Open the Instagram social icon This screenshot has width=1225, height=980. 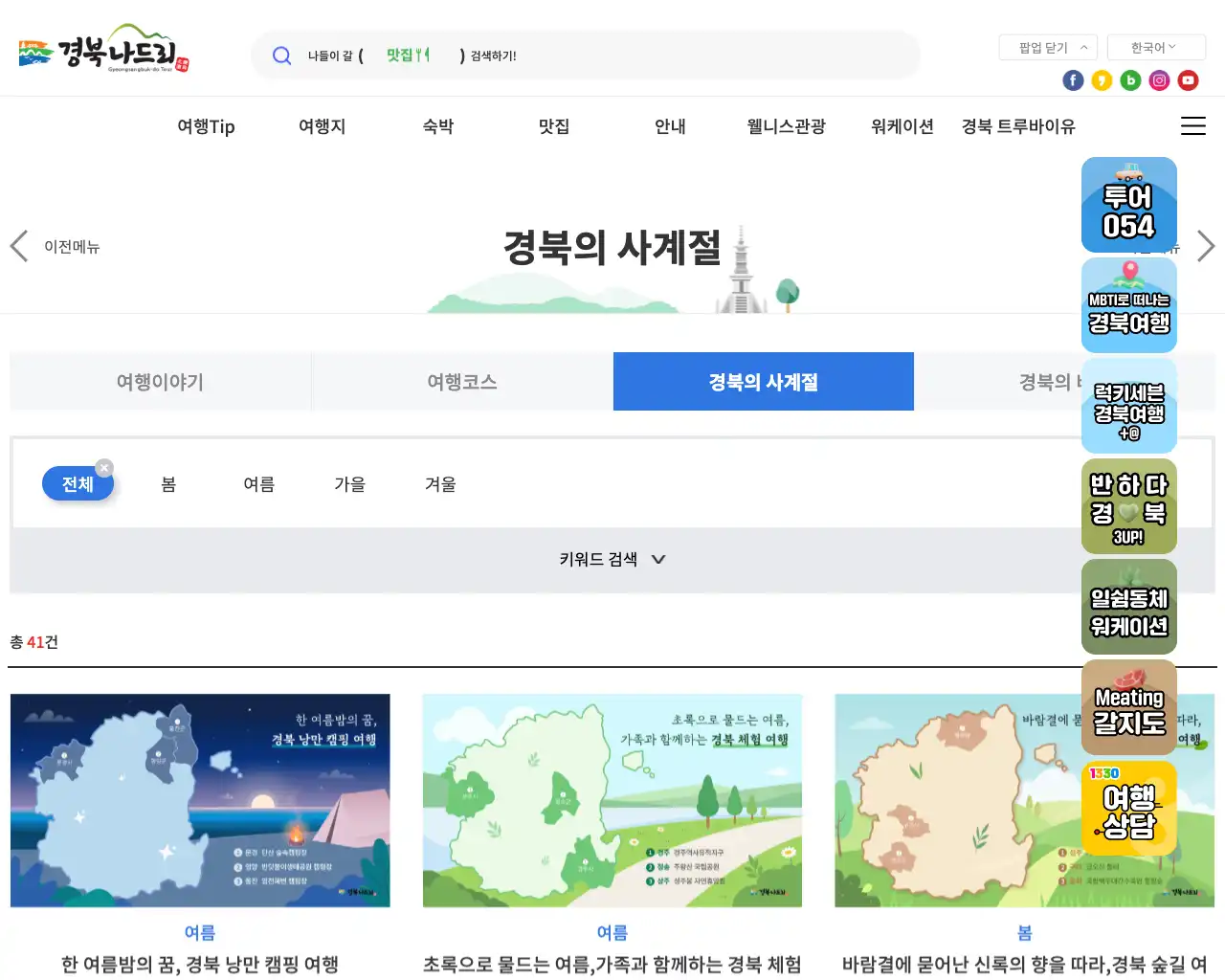[1159, 80]
